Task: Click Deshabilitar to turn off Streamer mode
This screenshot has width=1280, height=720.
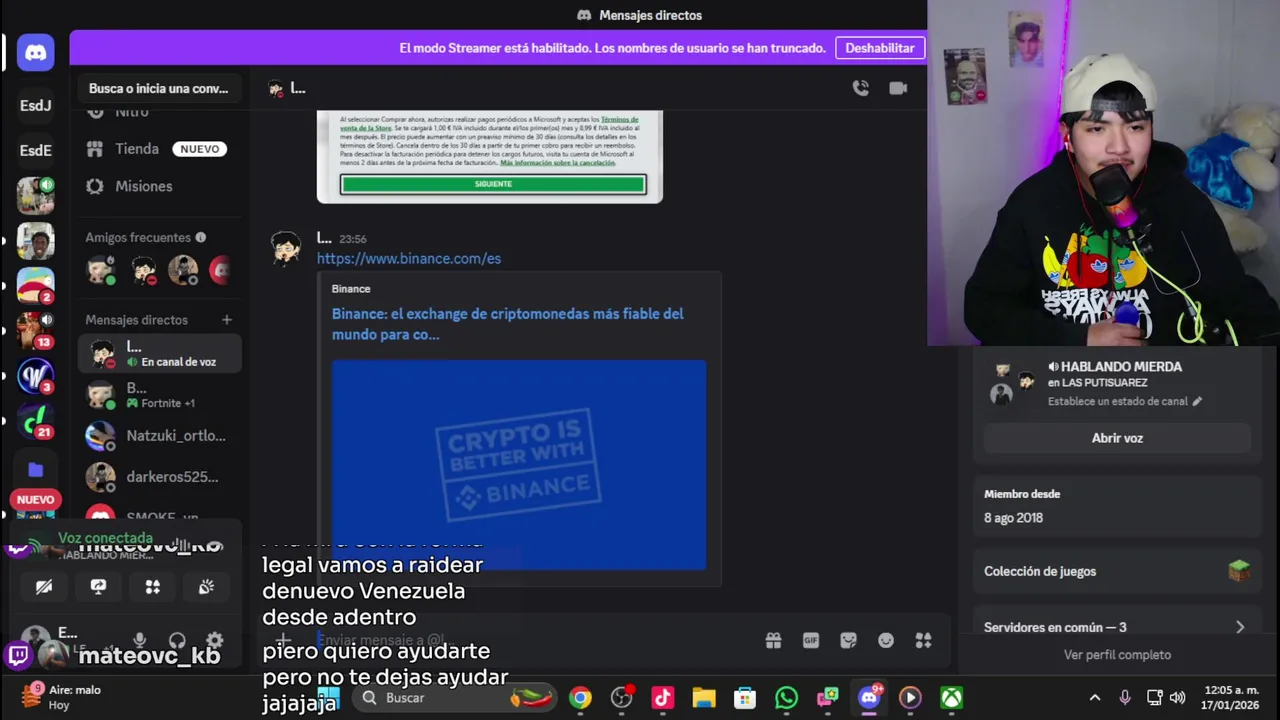Action: point(880,48)
